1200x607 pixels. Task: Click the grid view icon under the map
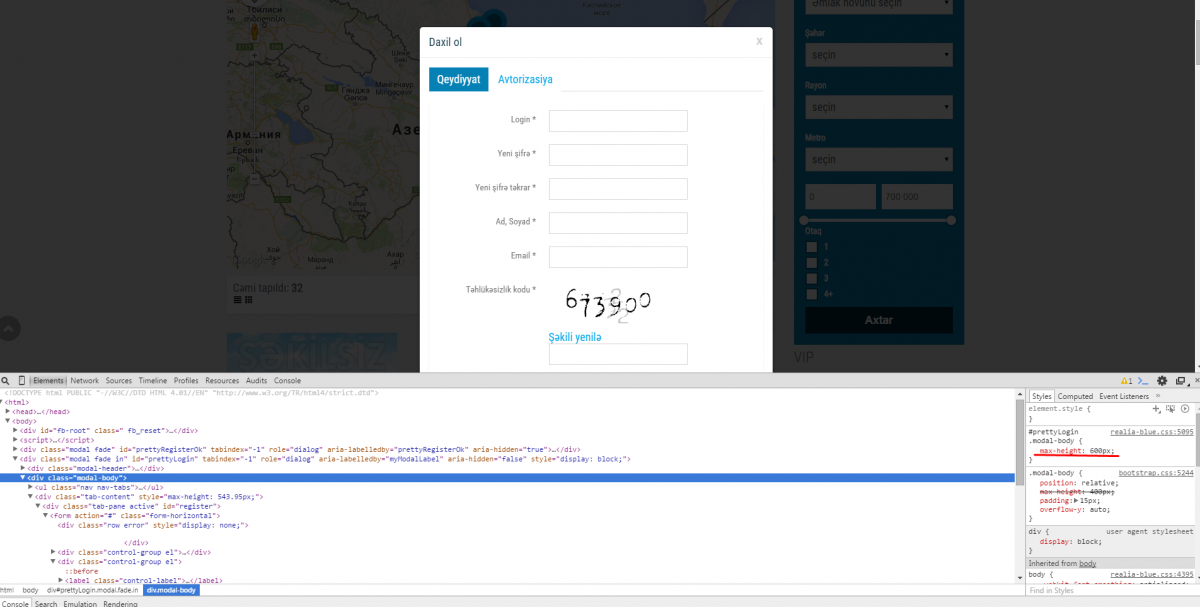pyautogui.click(x=248, y=300)
